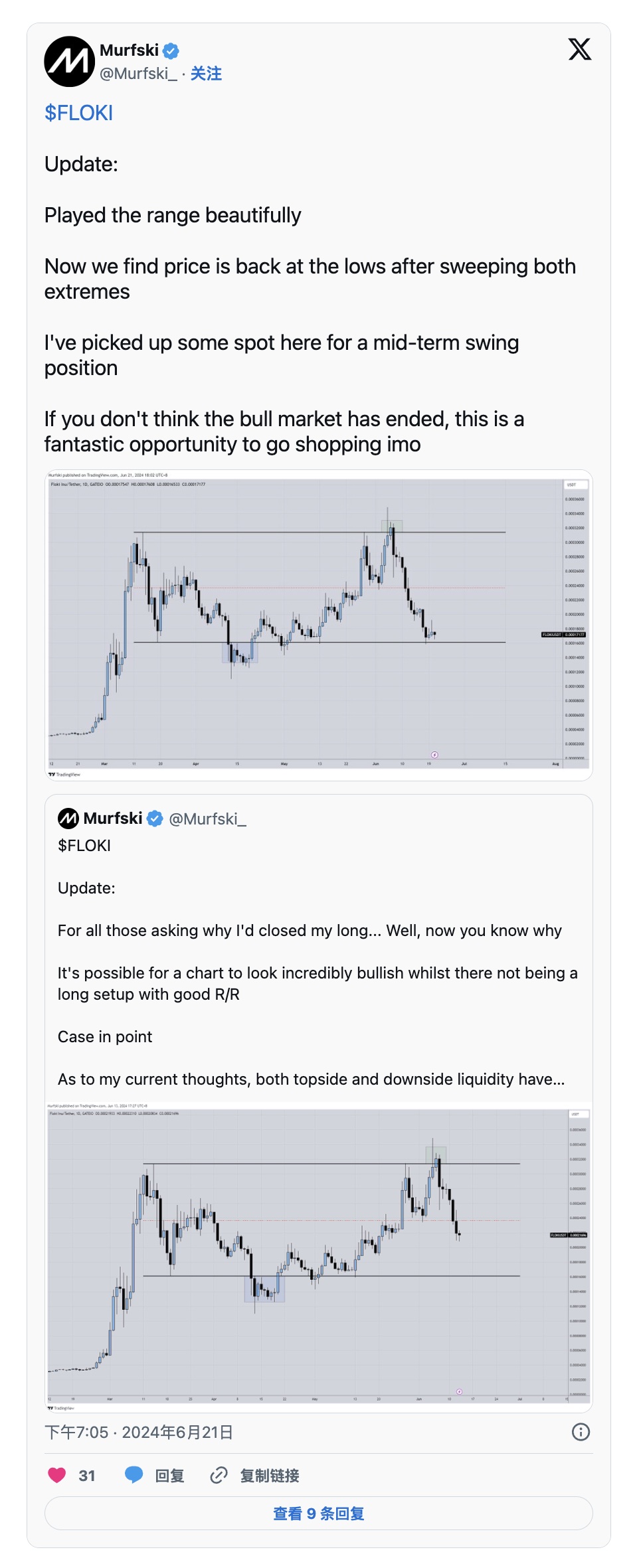Click Murfski's blue verified badge

pyautogui.click(x=171, y=50)
